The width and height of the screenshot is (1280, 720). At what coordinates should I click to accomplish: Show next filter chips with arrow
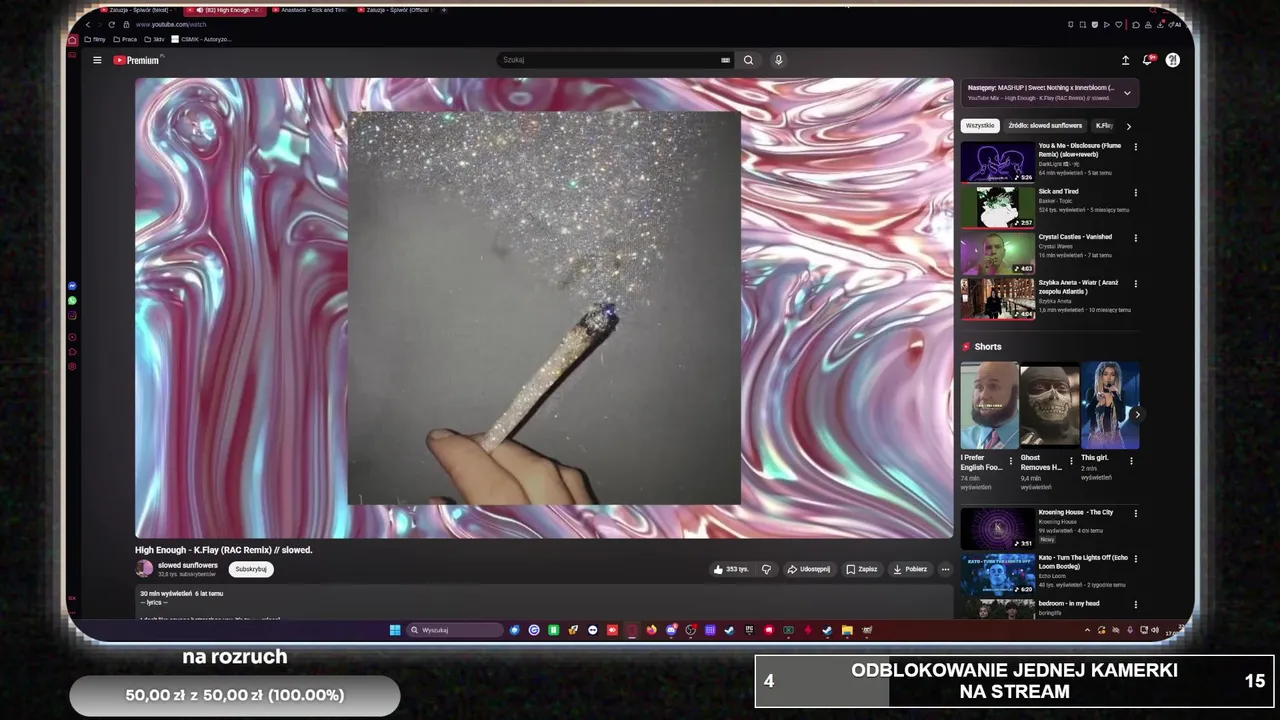tap(1128, 126)
